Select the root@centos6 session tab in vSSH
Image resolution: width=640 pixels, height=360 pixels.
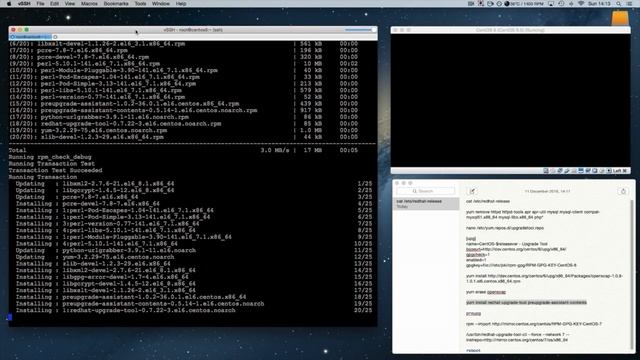(30, 37)
